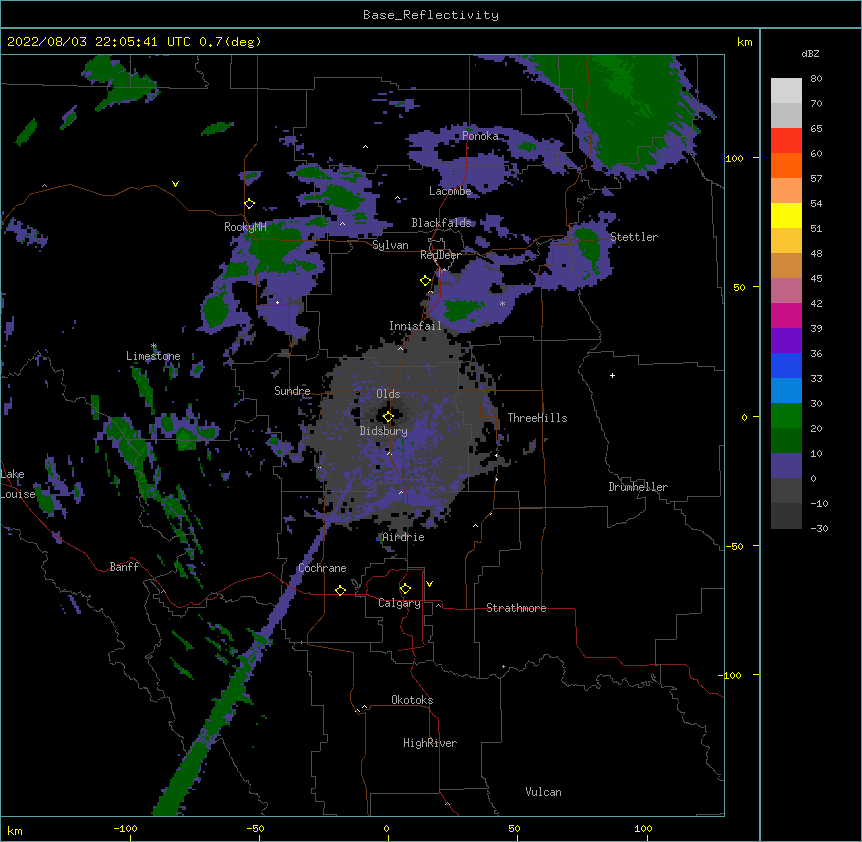Click the Lake Louise label
The height and width of the screenshot is (842, 862).
(x=18, y=484)
